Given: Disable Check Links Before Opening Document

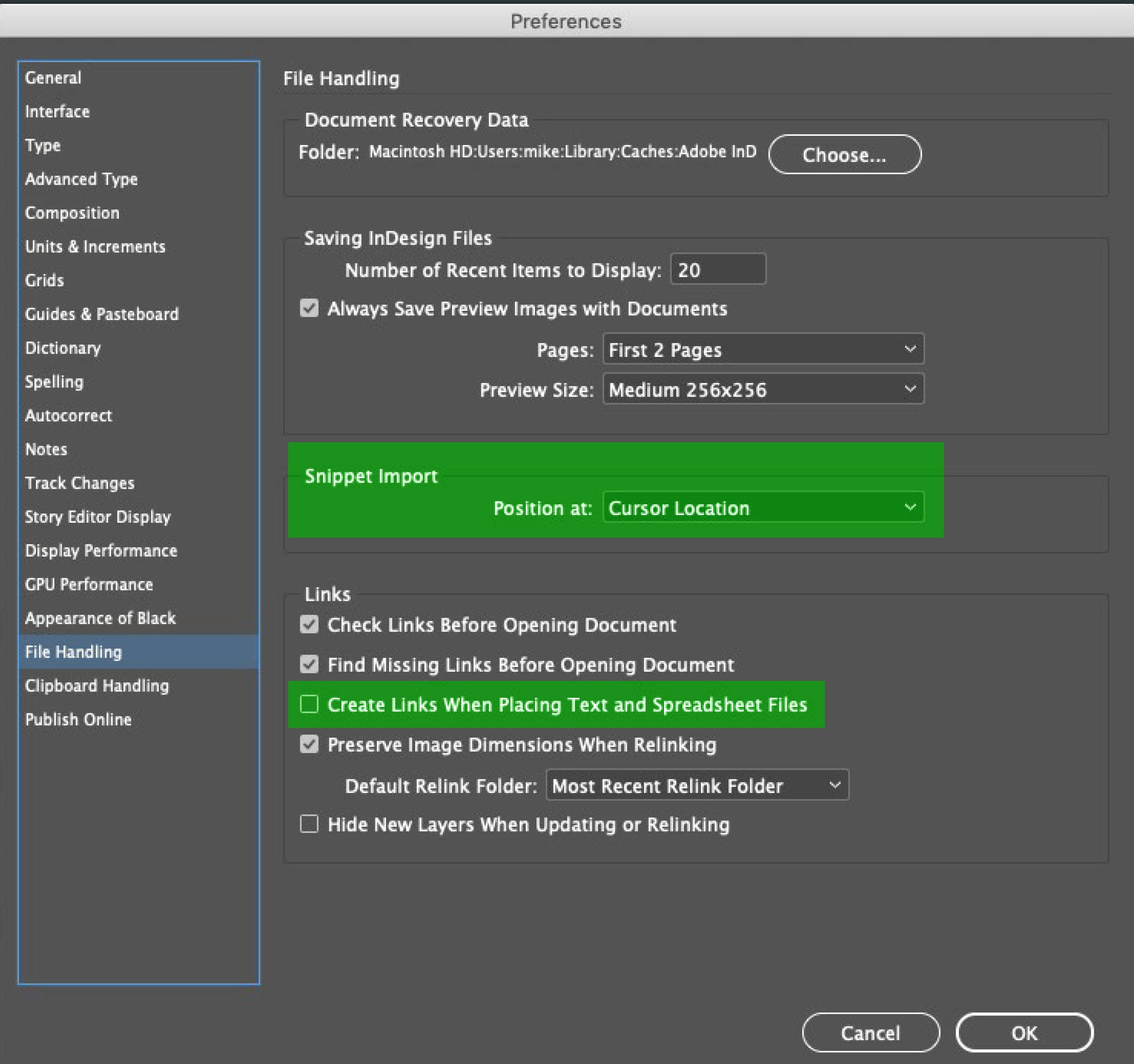Looking at the screenshot, I should 308,624.
